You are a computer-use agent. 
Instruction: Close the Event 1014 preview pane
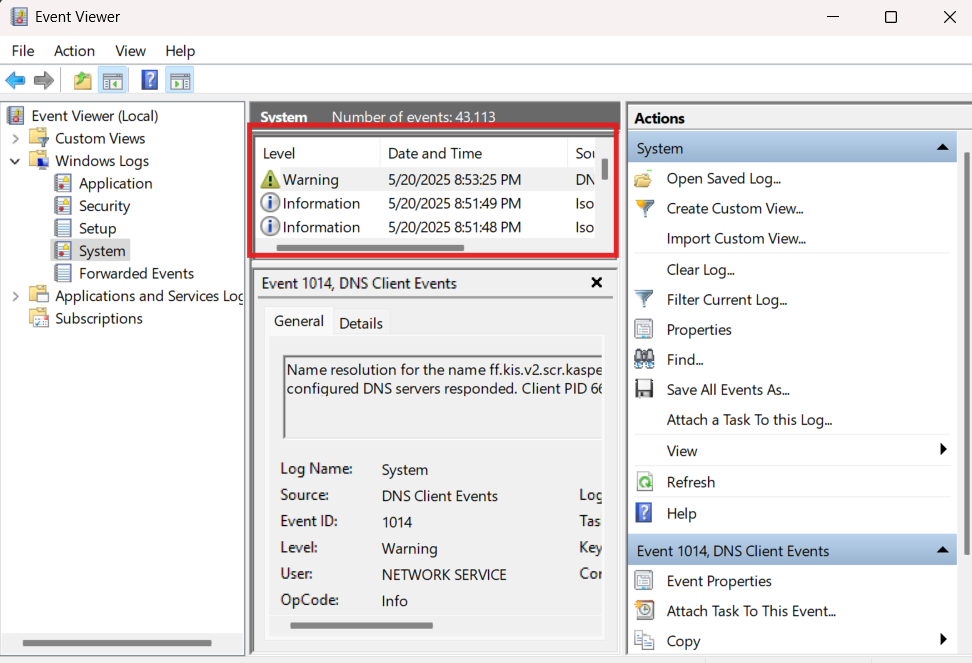pos(597,283)
